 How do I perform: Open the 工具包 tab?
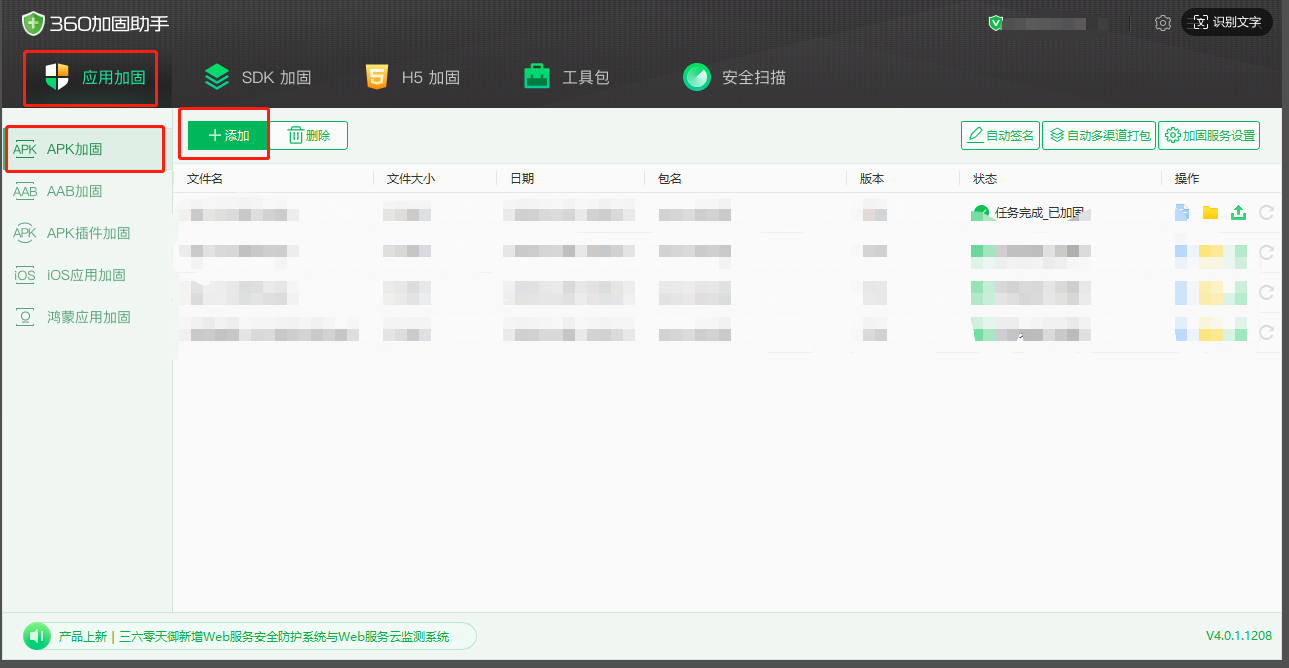[566, 77]
